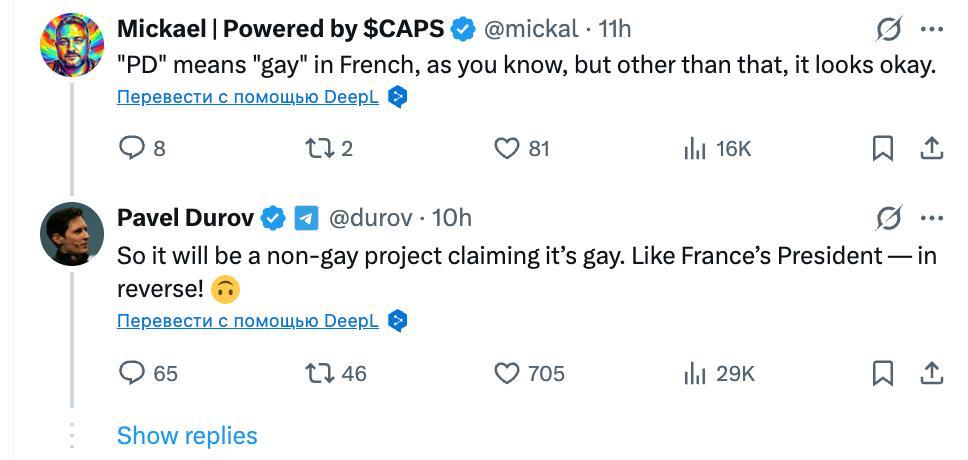Expand Show replies thread

187,436
